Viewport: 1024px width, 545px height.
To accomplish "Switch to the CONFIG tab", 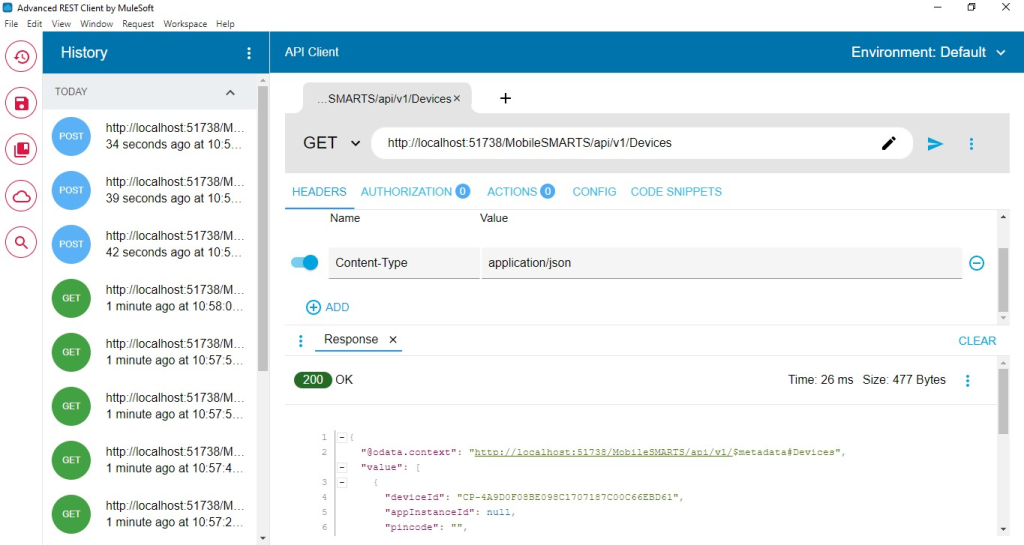I will (x=594, y=192).
